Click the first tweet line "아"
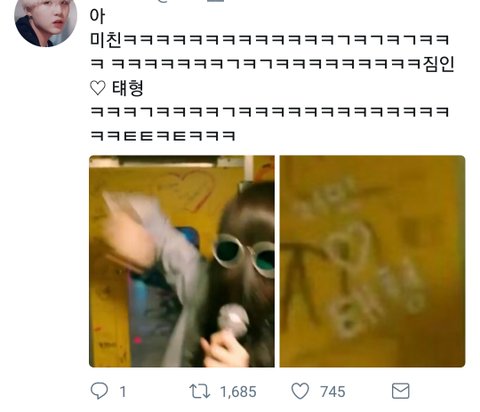Viewport: 480px width, 412px height. coord(97,16)
